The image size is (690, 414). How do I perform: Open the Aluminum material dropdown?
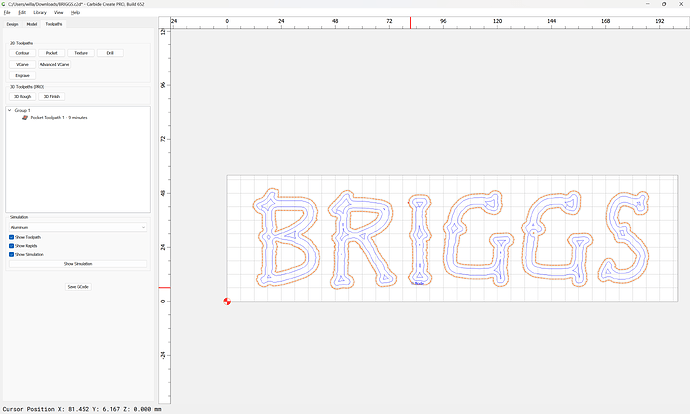(x=78, y=227)
